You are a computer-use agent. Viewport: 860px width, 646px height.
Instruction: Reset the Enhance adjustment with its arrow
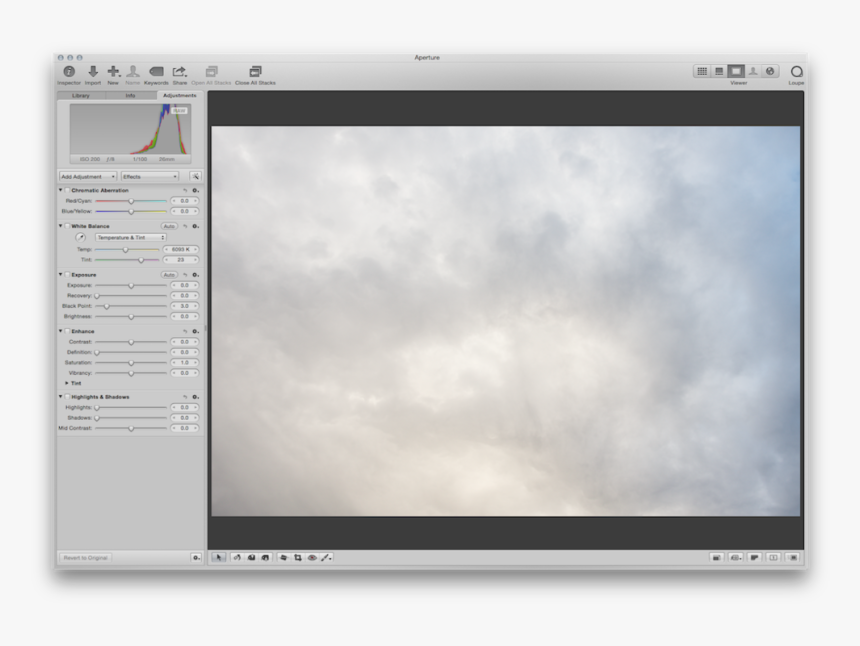tap(185, 331)
